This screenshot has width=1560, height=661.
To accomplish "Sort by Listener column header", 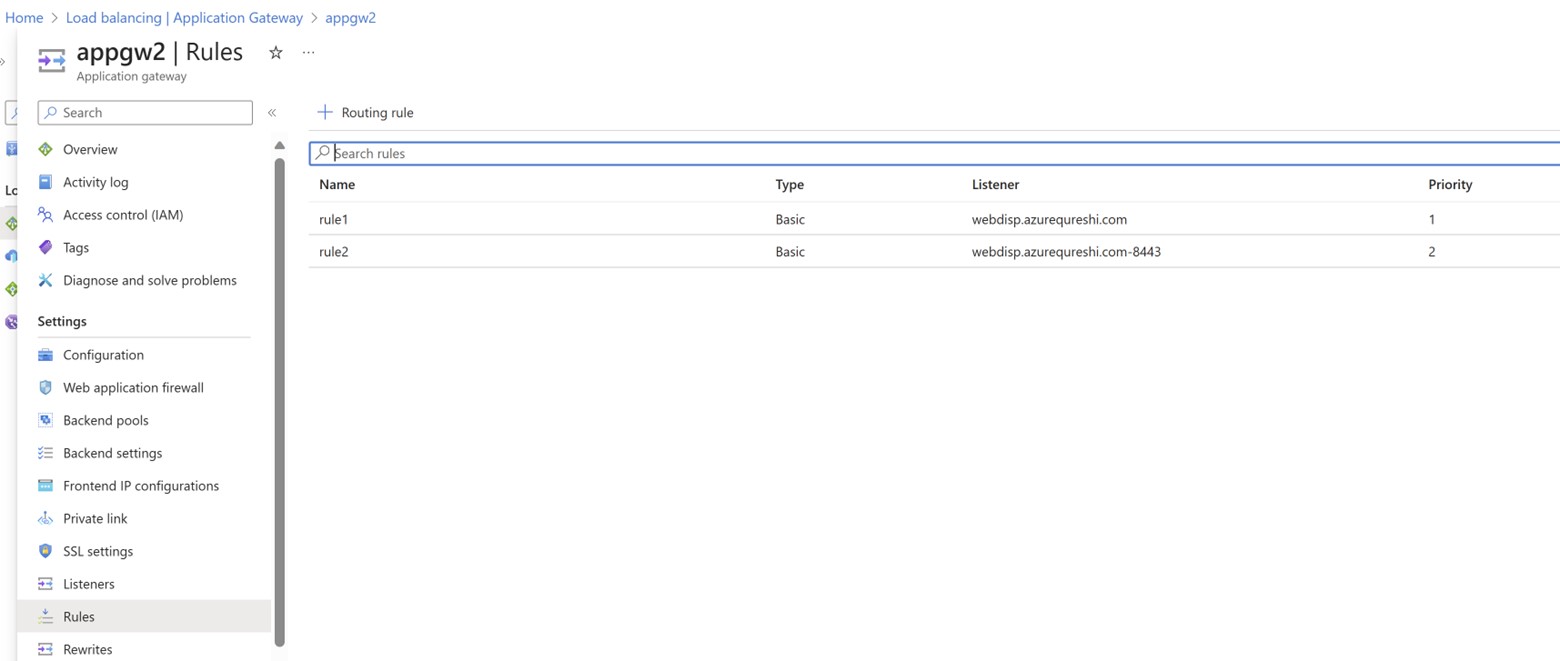I will (995, 184).
